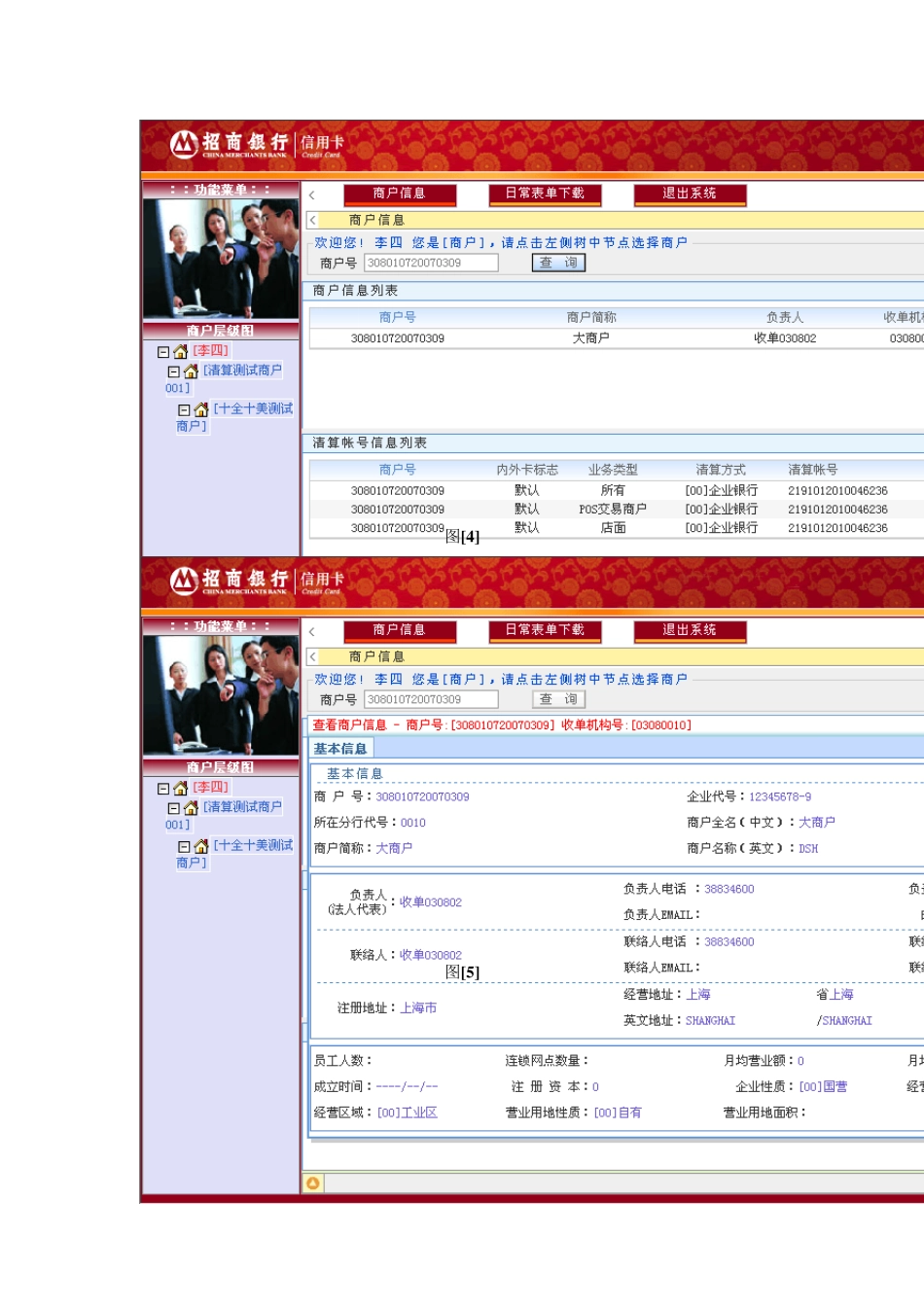Click the staff photo under 功能菜单 in the 图[5] screen
Image resolution: width=924 pixels, height=1307 pixels.
(x=221, y=696)
